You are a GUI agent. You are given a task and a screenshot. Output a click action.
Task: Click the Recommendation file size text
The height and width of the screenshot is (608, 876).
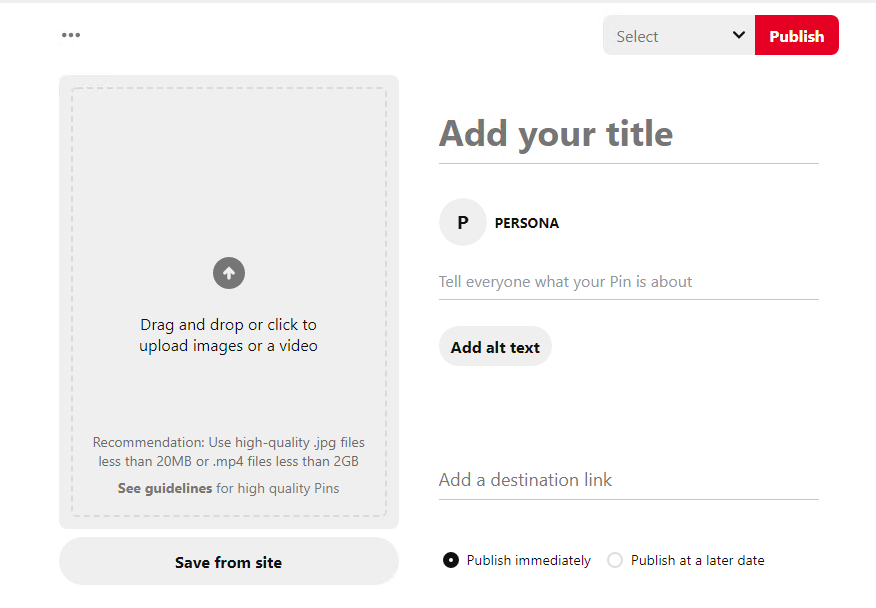point(228,452)
